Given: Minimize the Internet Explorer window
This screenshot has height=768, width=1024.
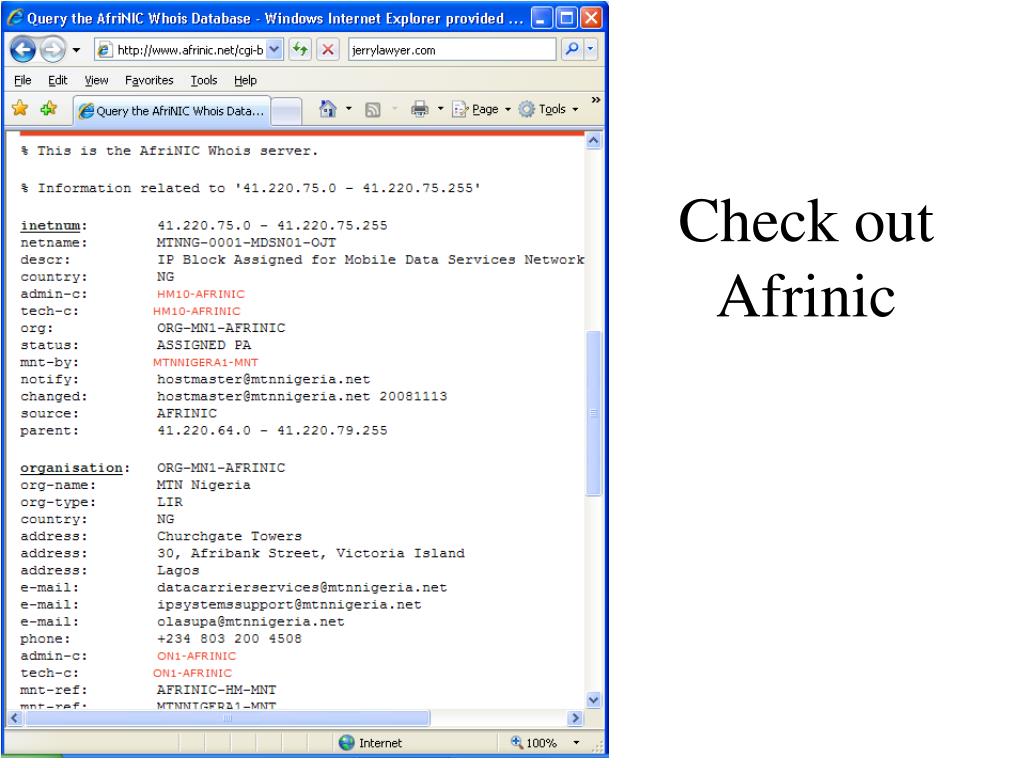Looking at the screenshot, I should pyautogui.click(x=541, y=18).
